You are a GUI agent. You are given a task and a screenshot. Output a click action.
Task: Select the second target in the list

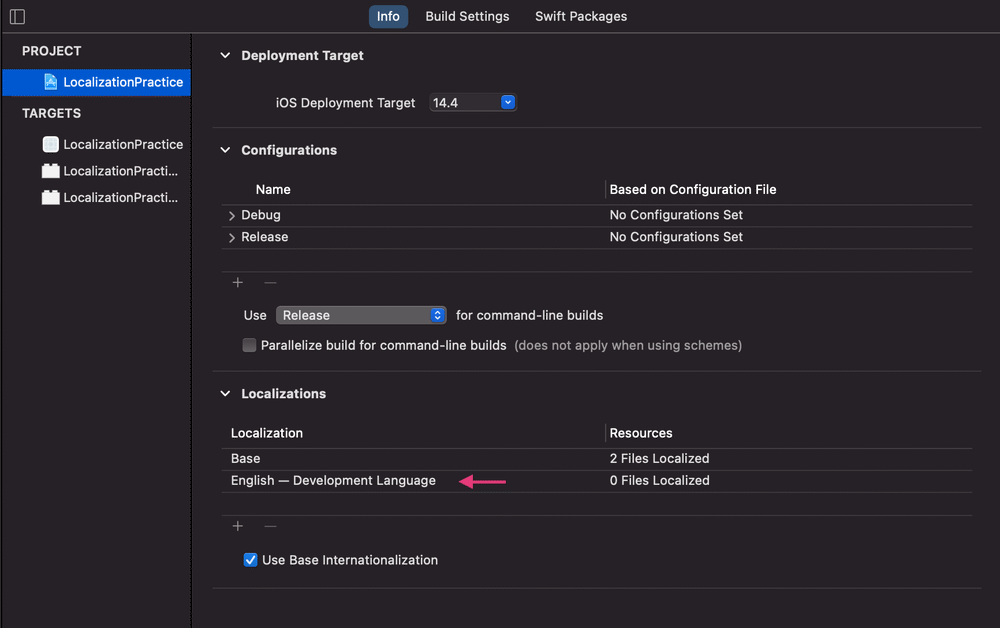(x=111, y=171)
